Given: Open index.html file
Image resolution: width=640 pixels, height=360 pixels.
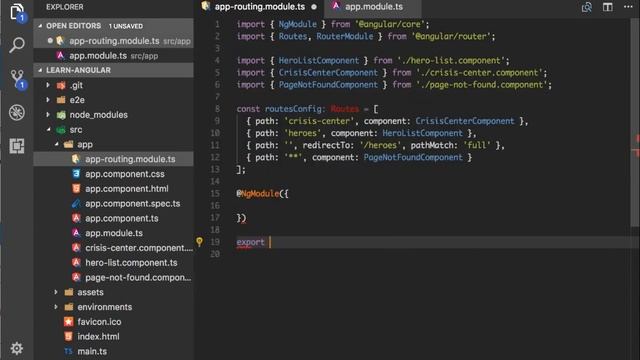Looking at the screenshot, I should click(113, 336).
